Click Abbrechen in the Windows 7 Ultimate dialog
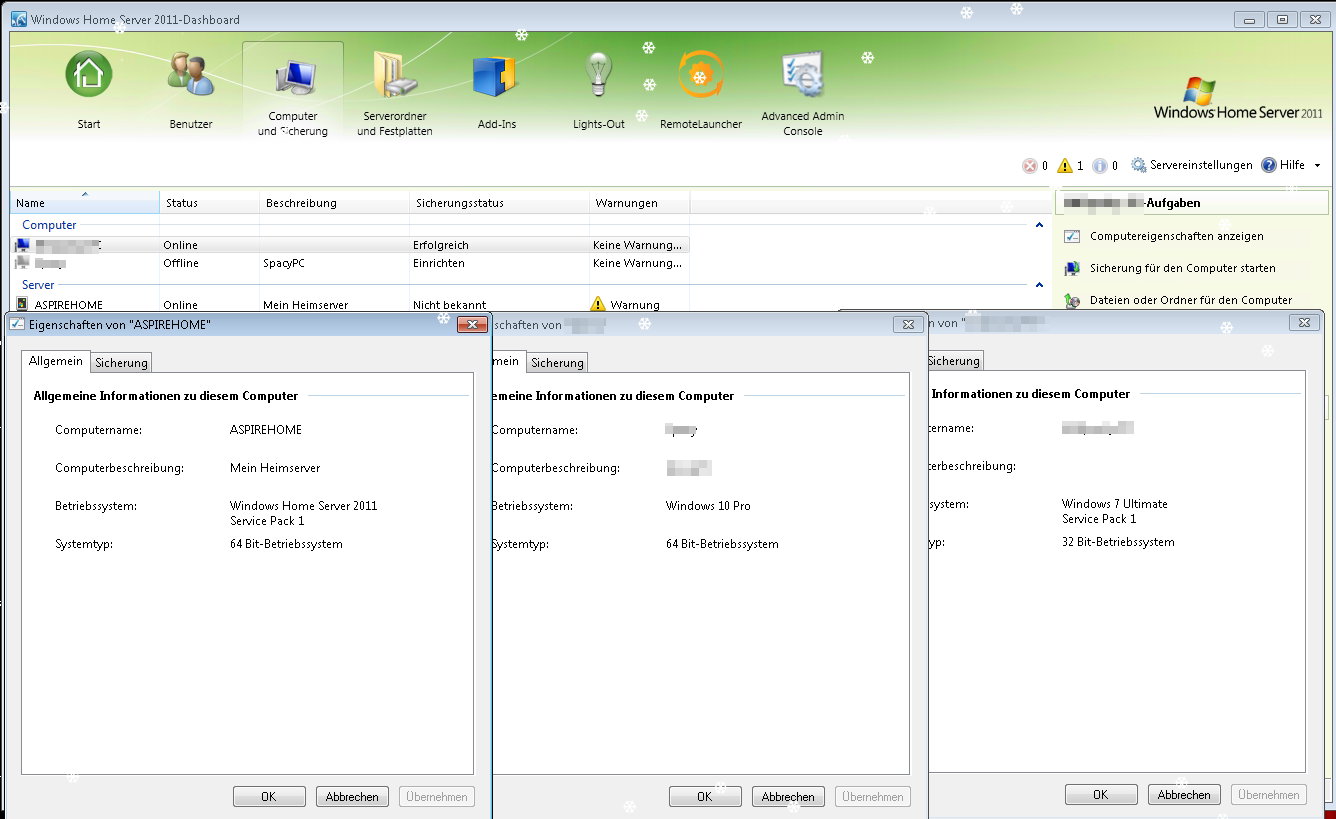Viewport: 1336px width, 819px height. (1184, 795)
